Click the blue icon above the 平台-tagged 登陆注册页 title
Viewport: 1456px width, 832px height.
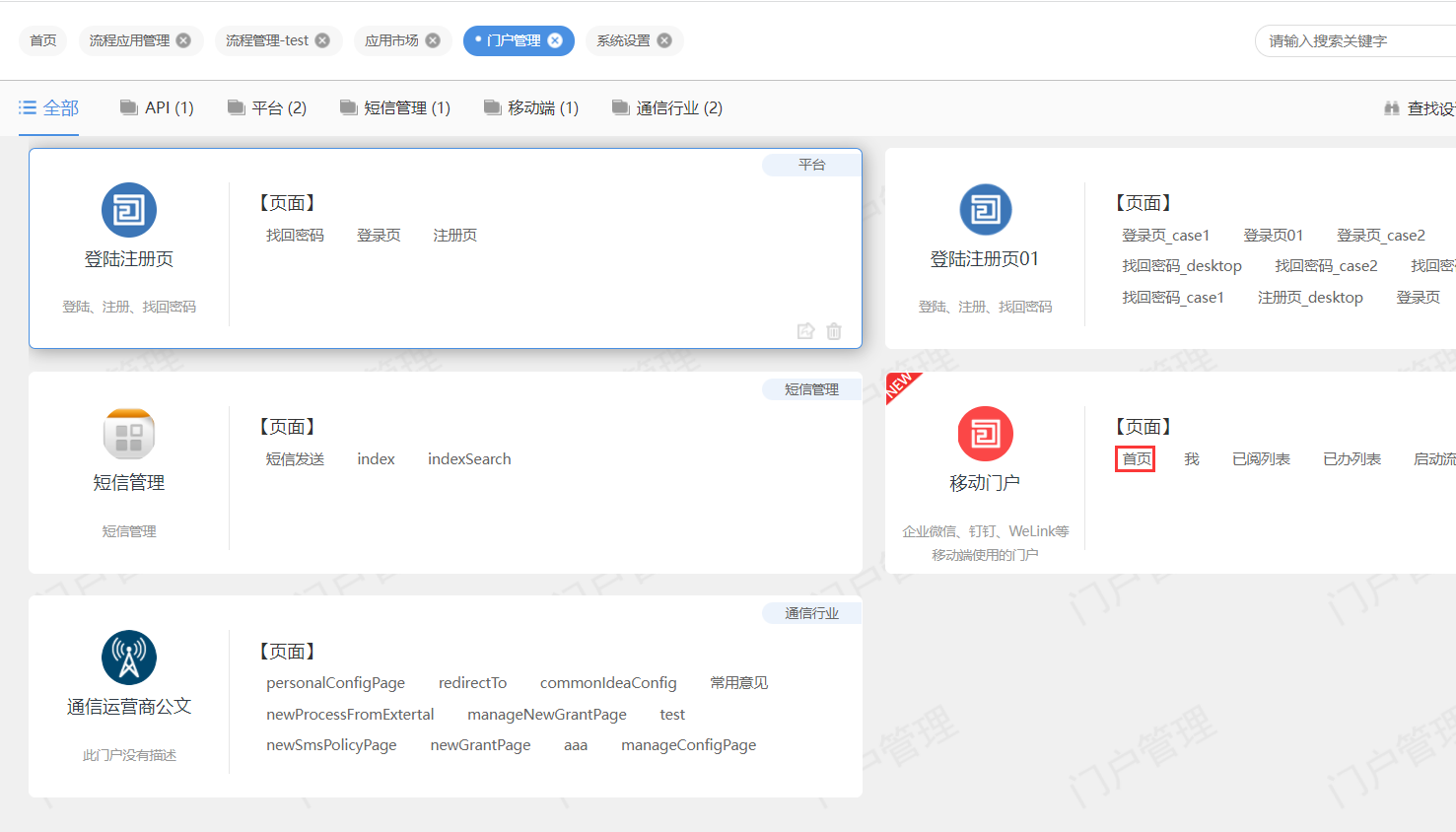[x=129, y=210]
